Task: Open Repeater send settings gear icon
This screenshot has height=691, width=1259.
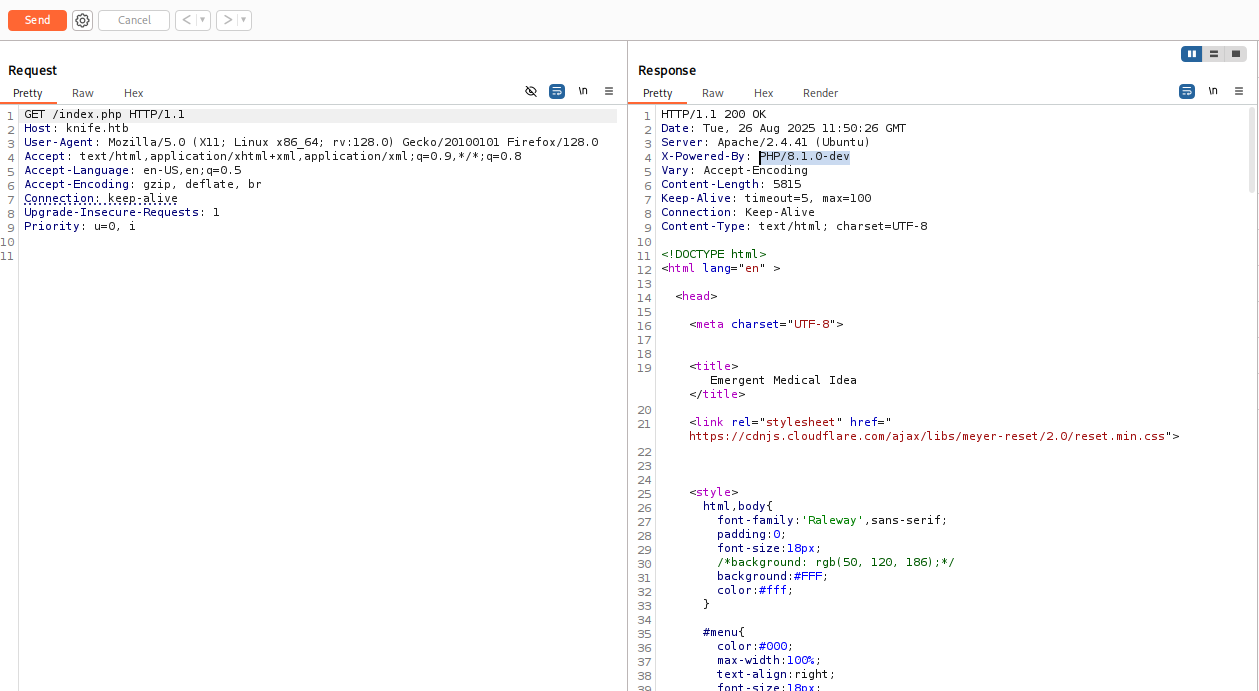Action: (82, 20)
